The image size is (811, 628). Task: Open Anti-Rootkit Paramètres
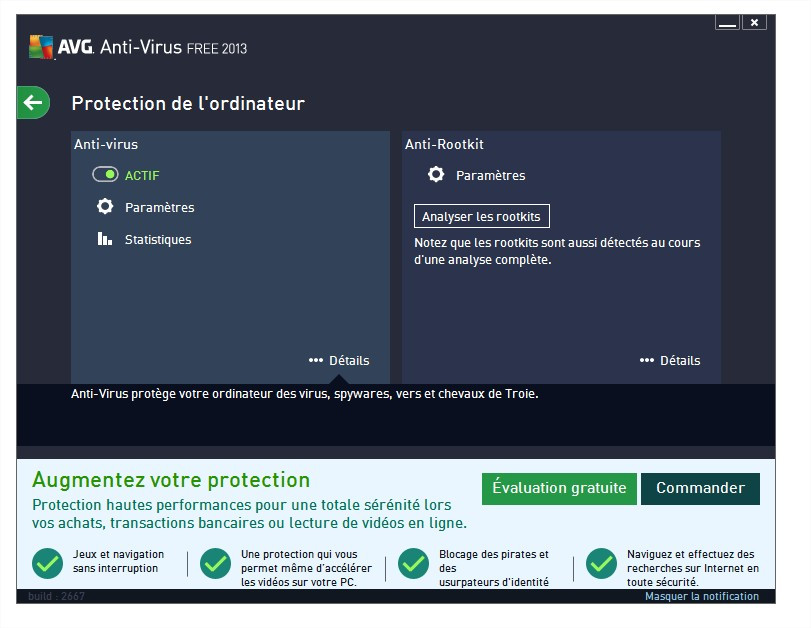tap(490, 175)
